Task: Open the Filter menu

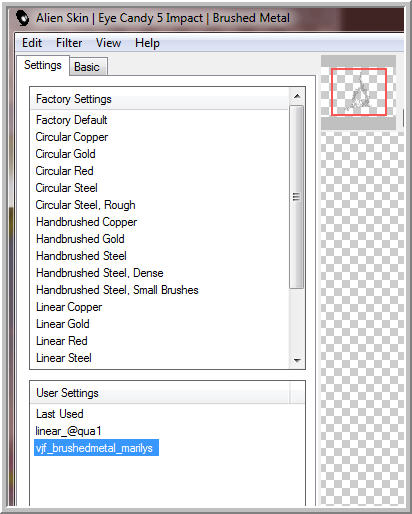Action: (x=69, y=43)
